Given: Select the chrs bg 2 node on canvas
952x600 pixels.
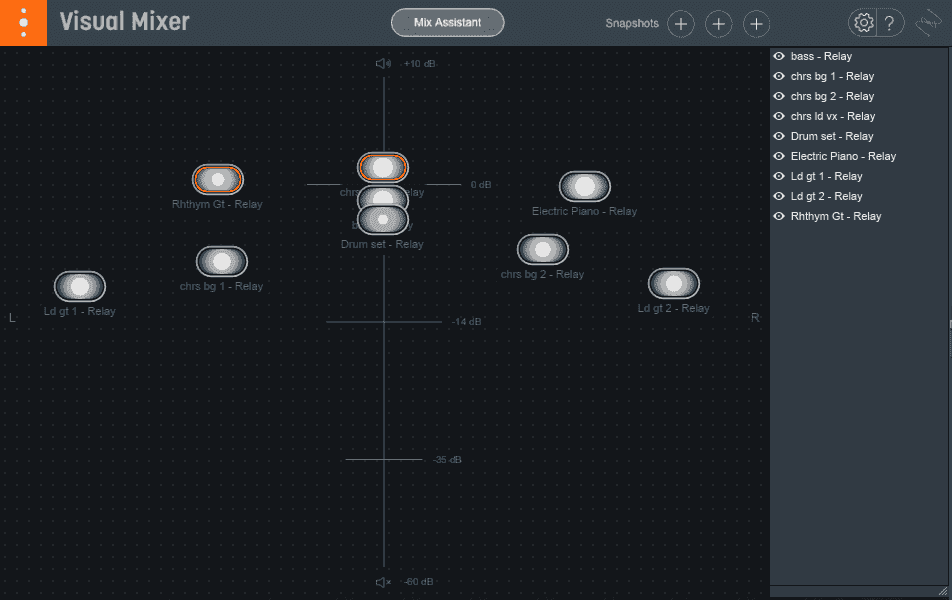Looking at the screenshot, I should pyautogui.click(x=543, y=249).
